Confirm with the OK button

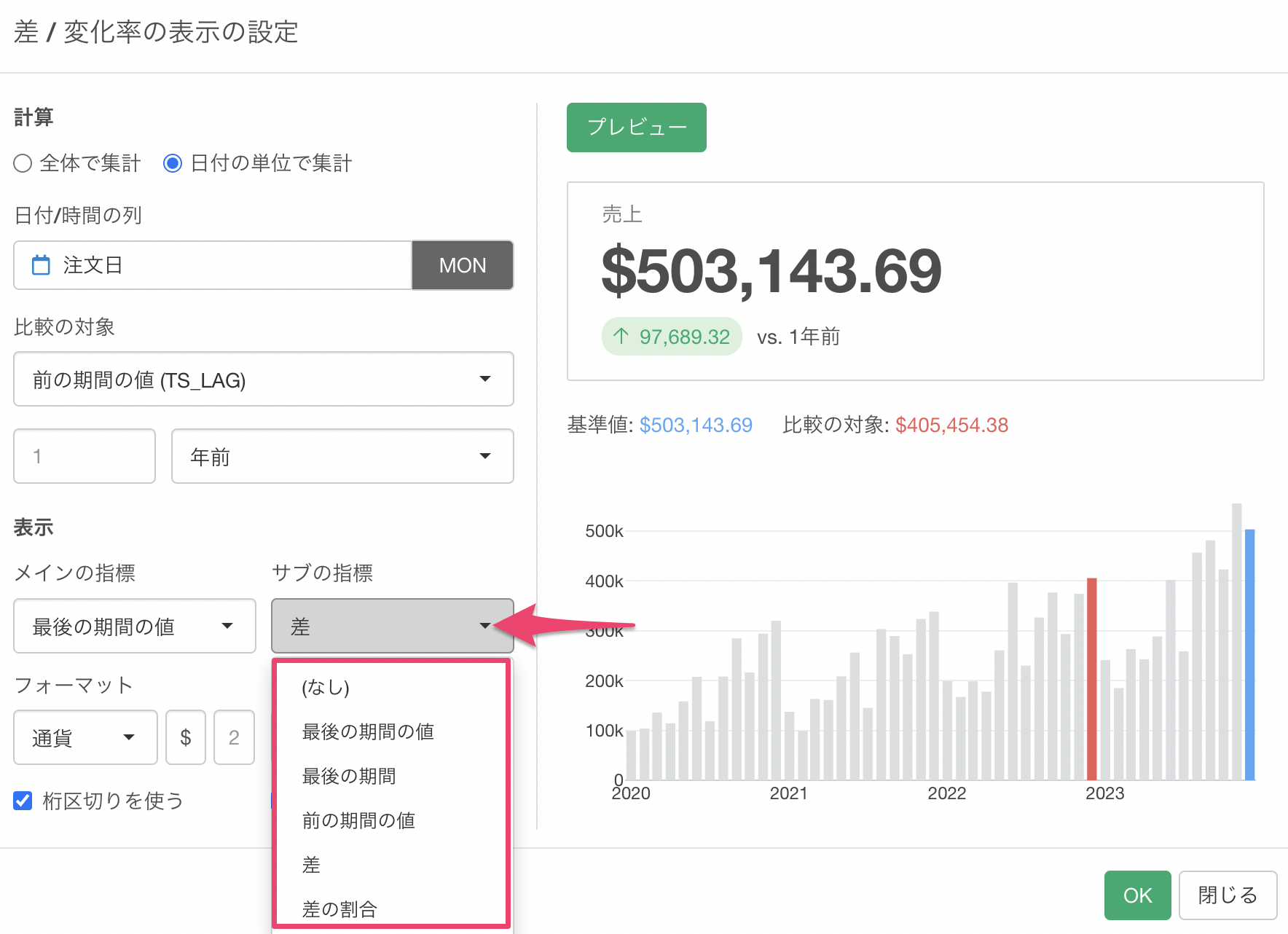click(x=1137, y=895)
